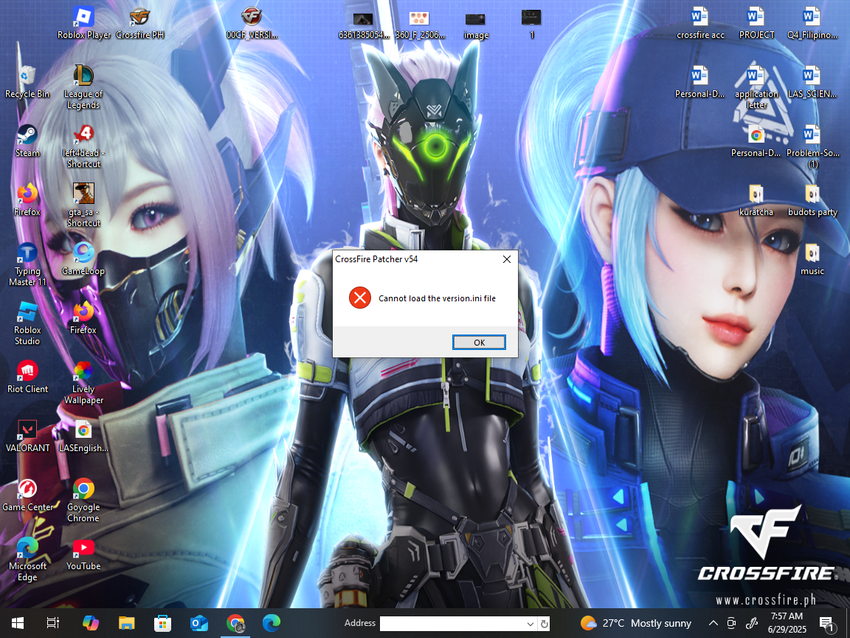
Task: Select the kuratcha folder
Action: tap(756, 200)
